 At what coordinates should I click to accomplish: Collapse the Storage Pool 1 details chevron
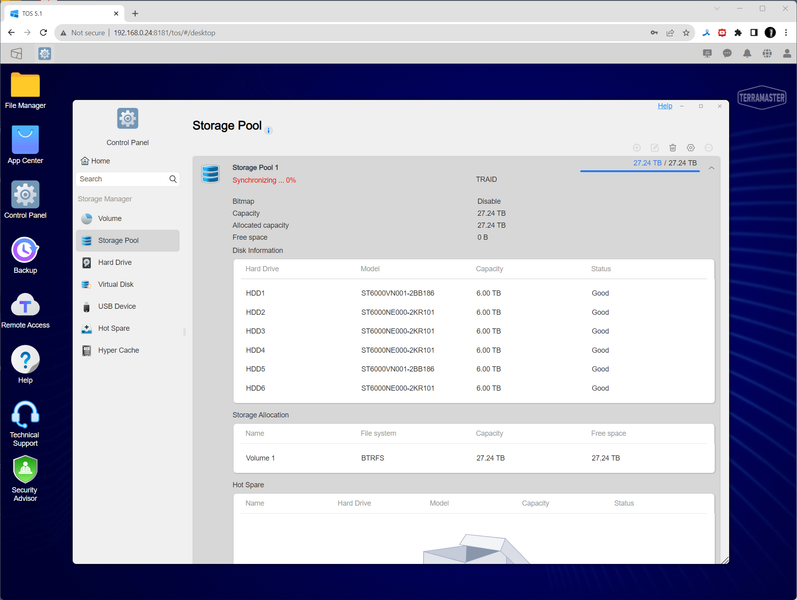[x=712, y=168]
